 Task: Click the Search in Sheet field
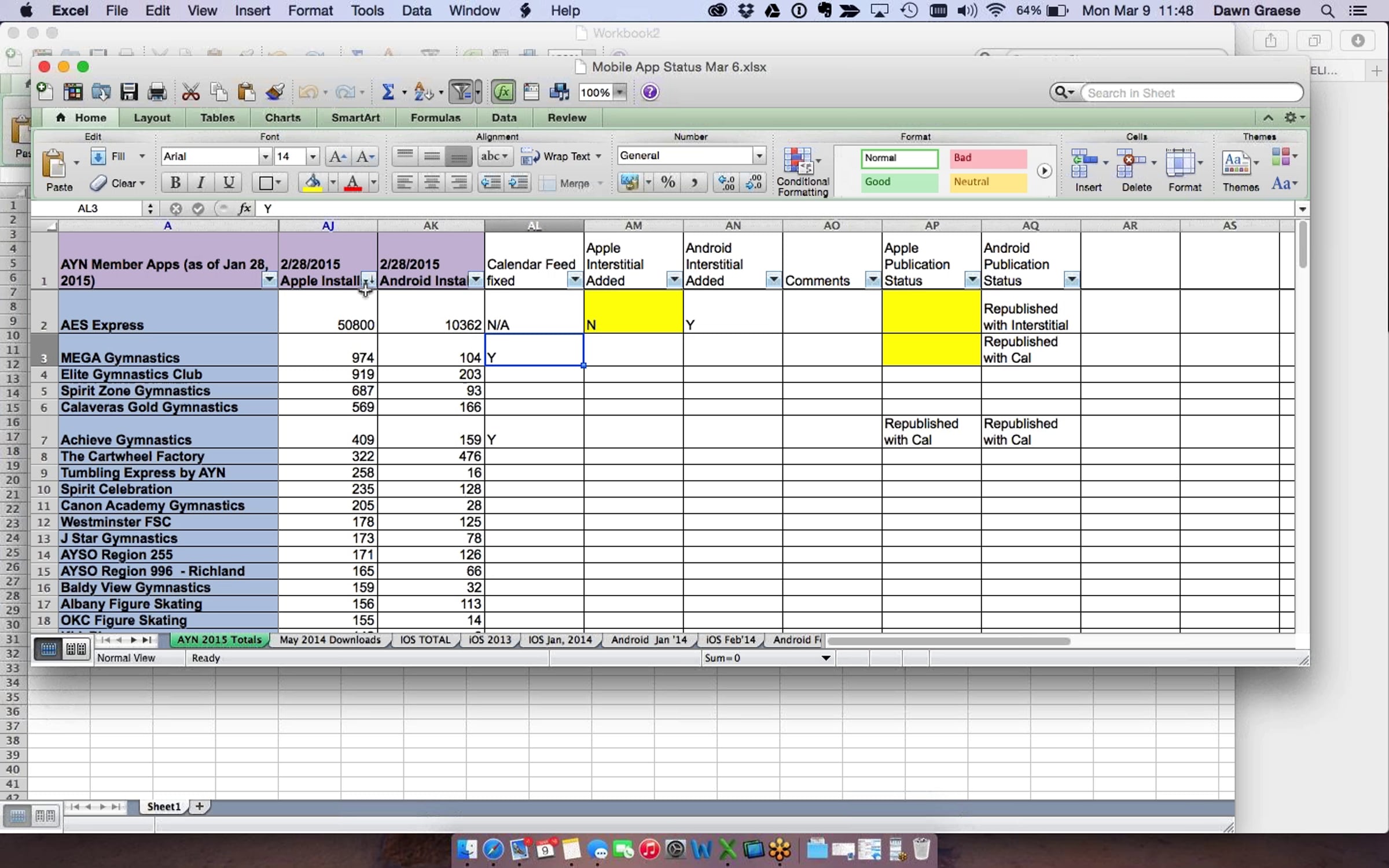[1192, 93]
